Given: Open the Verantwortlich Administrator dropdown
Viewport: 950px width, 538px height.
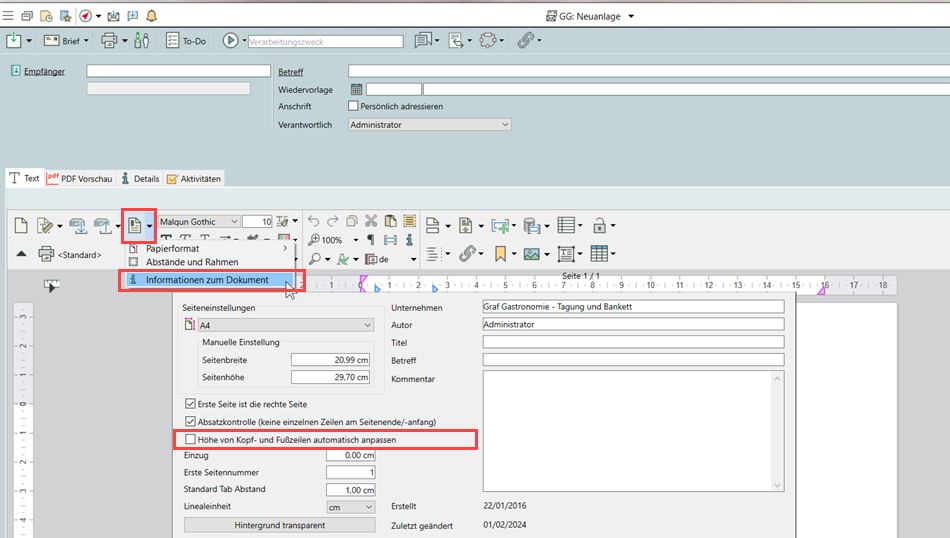Looking at the screenshot, I should pyautogui.click(x=429, y=125).
